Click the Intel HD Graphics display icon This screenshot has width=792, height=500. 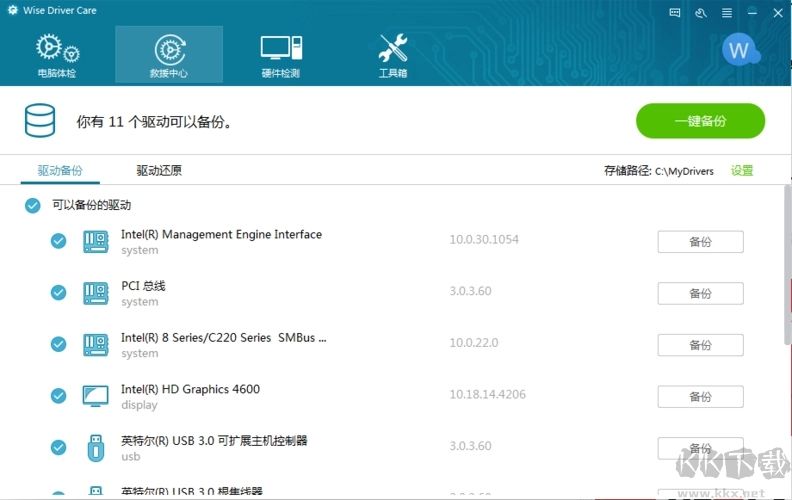(x=95, y=396)
